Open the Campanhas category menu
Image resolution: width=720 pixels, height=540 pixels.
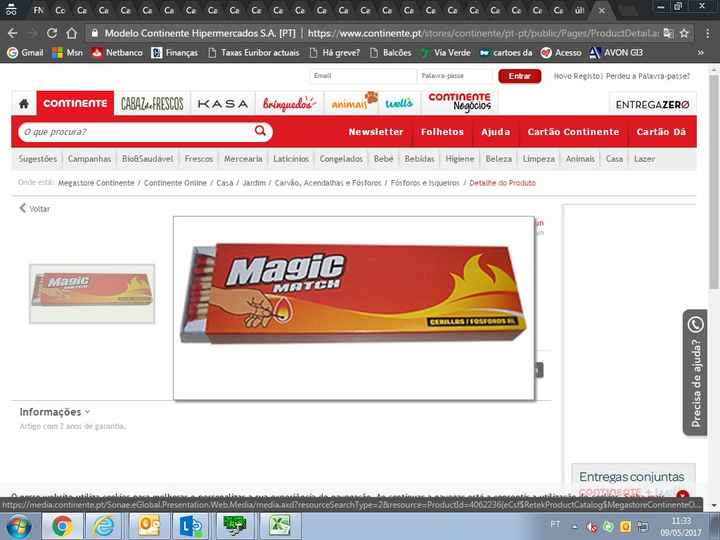click(90, 159)
